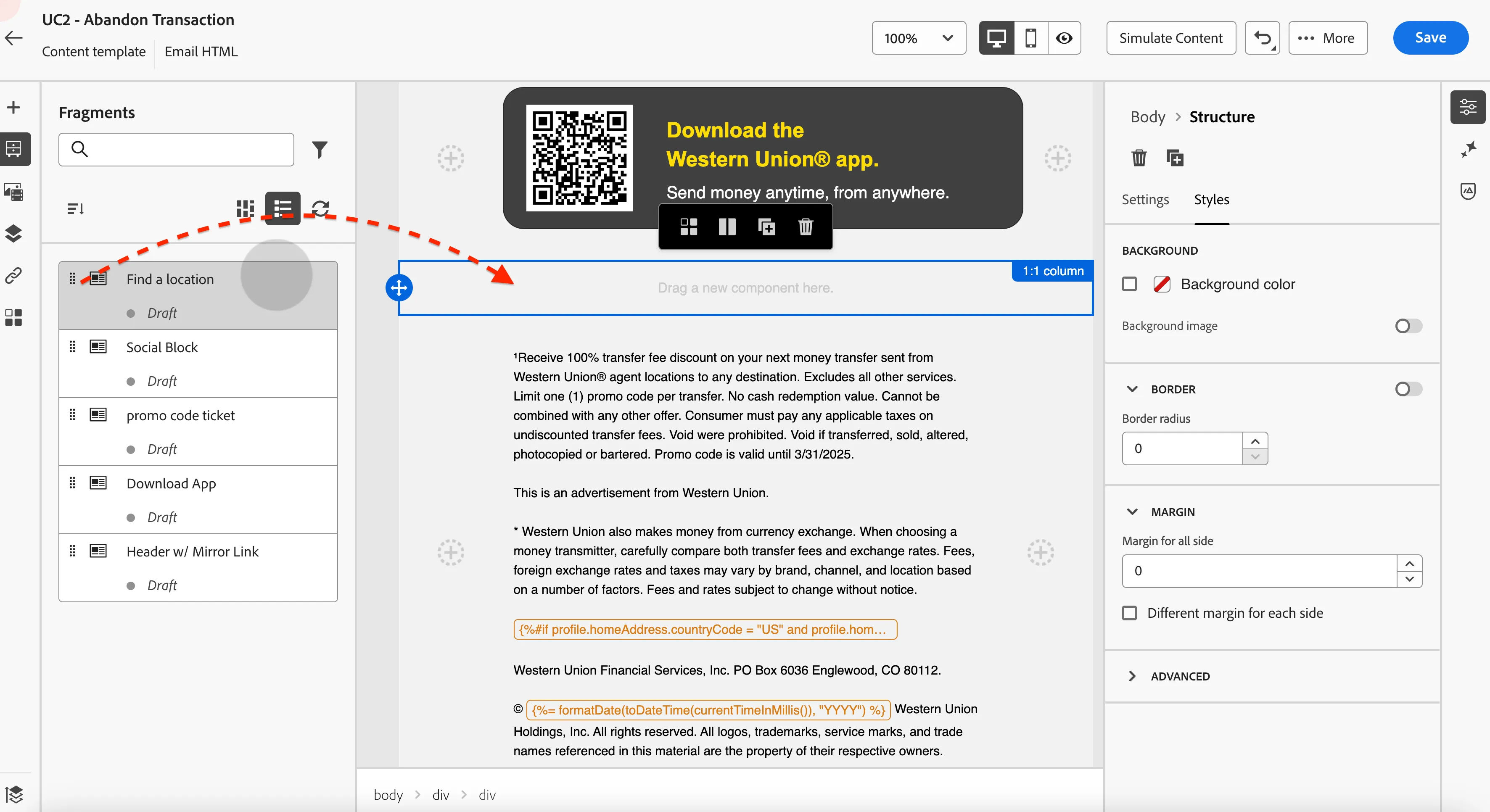This screenshot has height=812, width=1490.
Task: Duplicate structure via icon in right panel
Action: click(x=1175, y=158)
